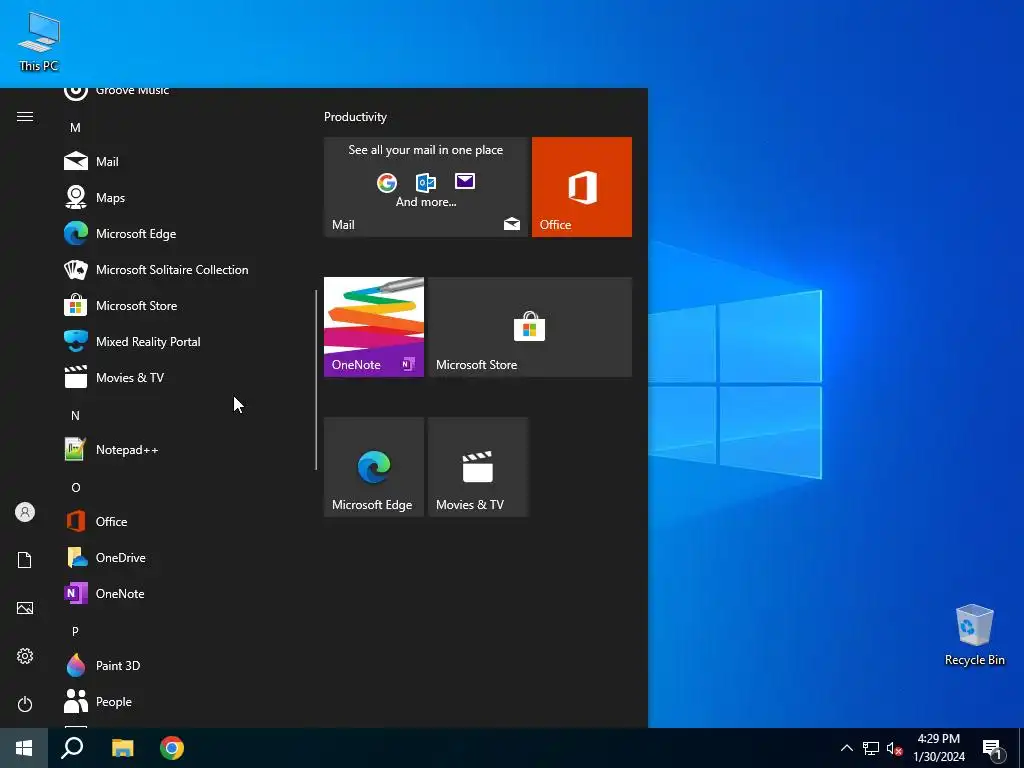Open taskbar Search magnifier
The image size is (1024, 768).
point(72,748)
